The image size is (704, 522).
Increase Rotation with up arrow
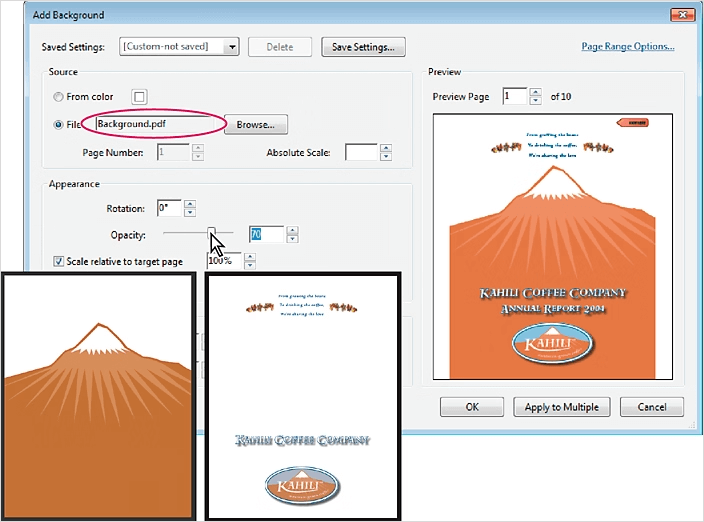(x=190, y=204)
